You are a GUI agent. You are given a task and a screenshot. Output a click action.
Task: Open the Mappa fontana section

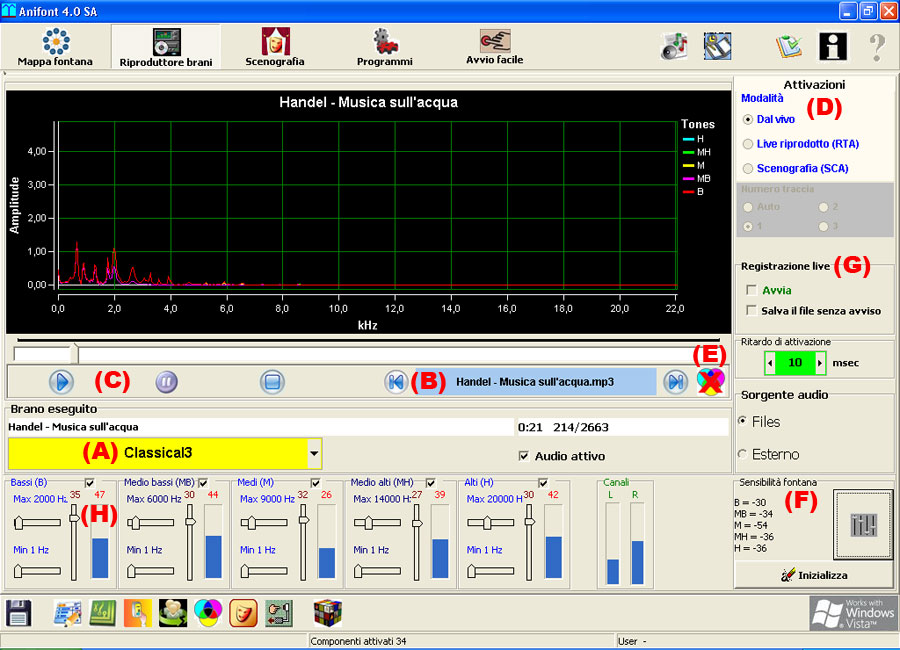pos(55,47)
